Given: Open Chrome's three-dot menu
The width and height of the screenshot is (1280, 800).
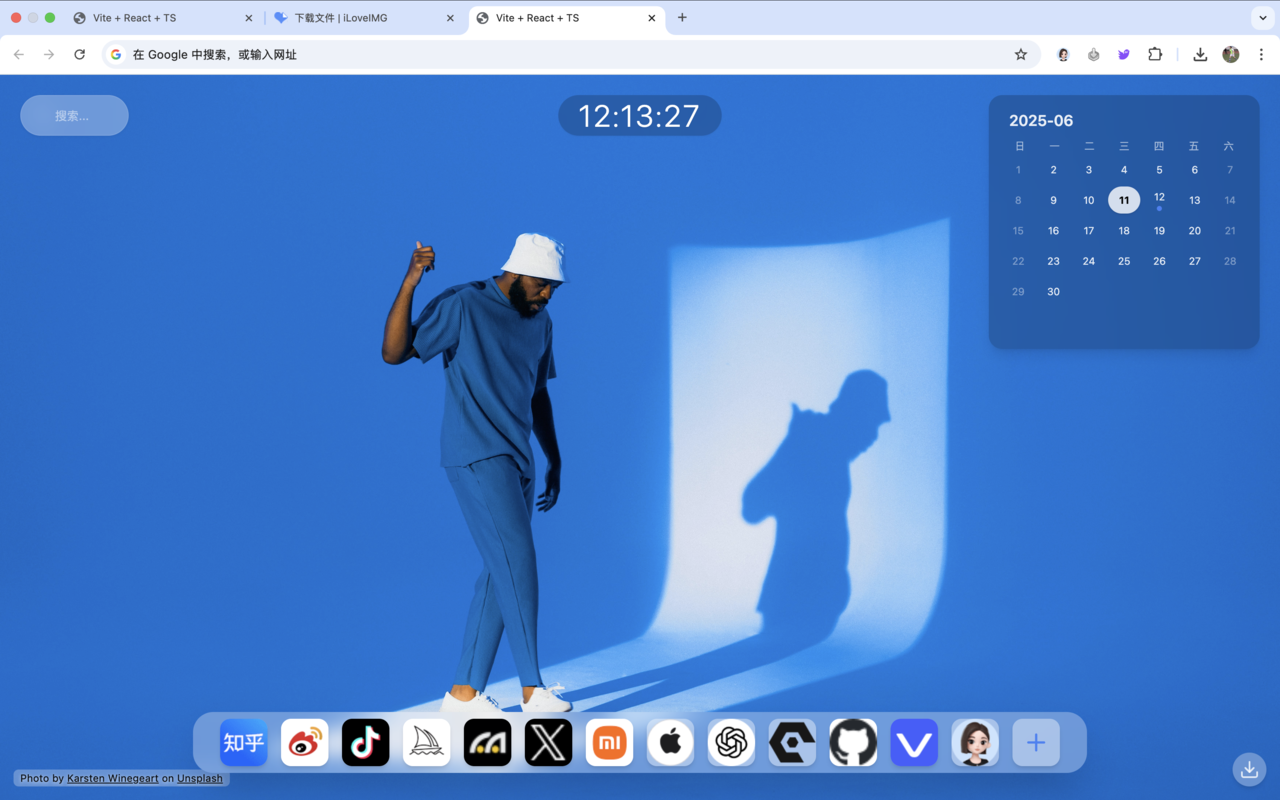Looking at the screenshot, I should click(1261, 55).
